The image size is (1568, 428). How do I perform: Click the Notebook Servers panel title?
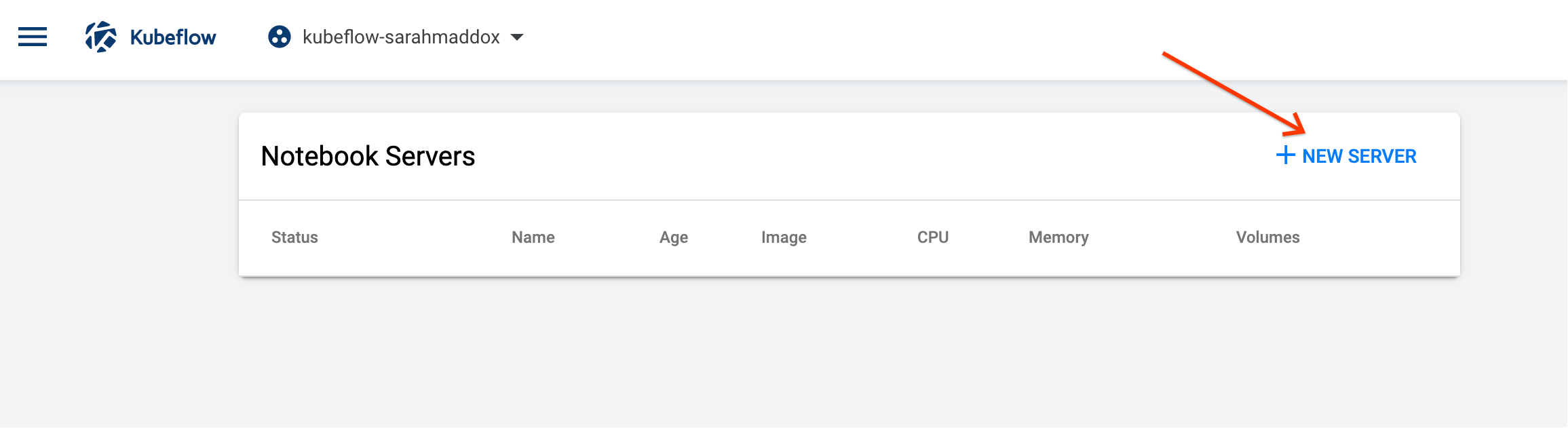tap(369, 156)
